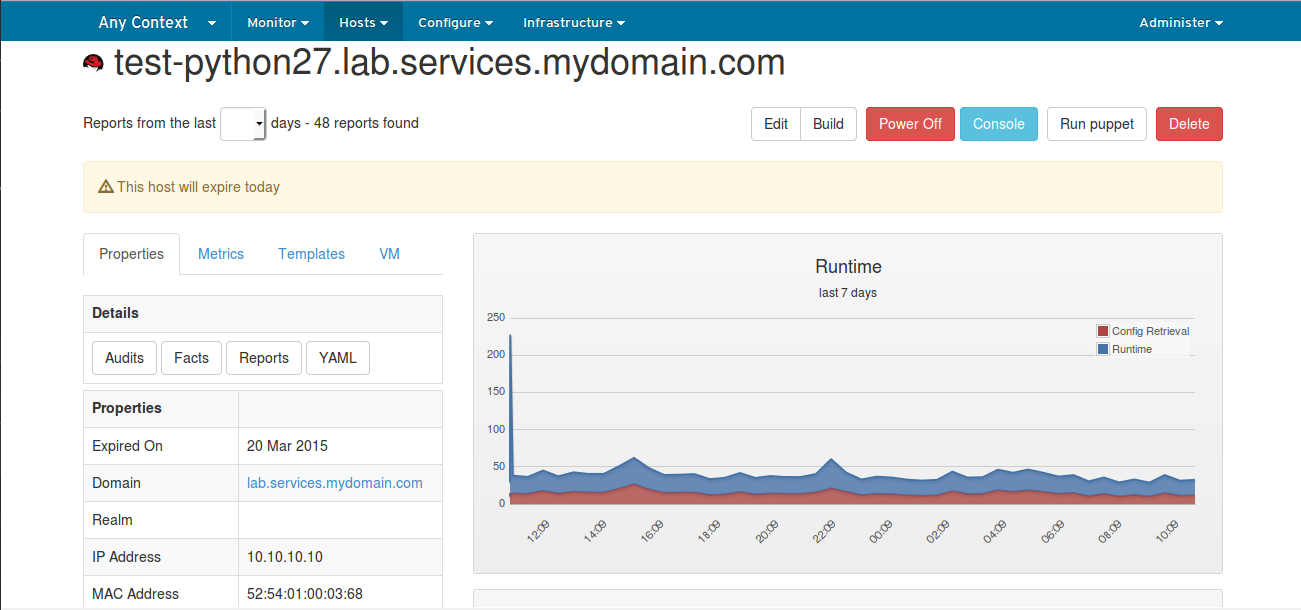Click the runtime spike peak on the chart
This screenshot has width=1301, height=610.
coord(510,336)
